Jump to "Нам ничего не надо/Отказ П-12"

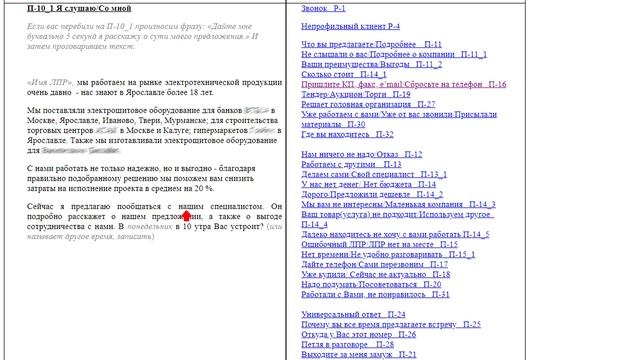pos(362,154)
